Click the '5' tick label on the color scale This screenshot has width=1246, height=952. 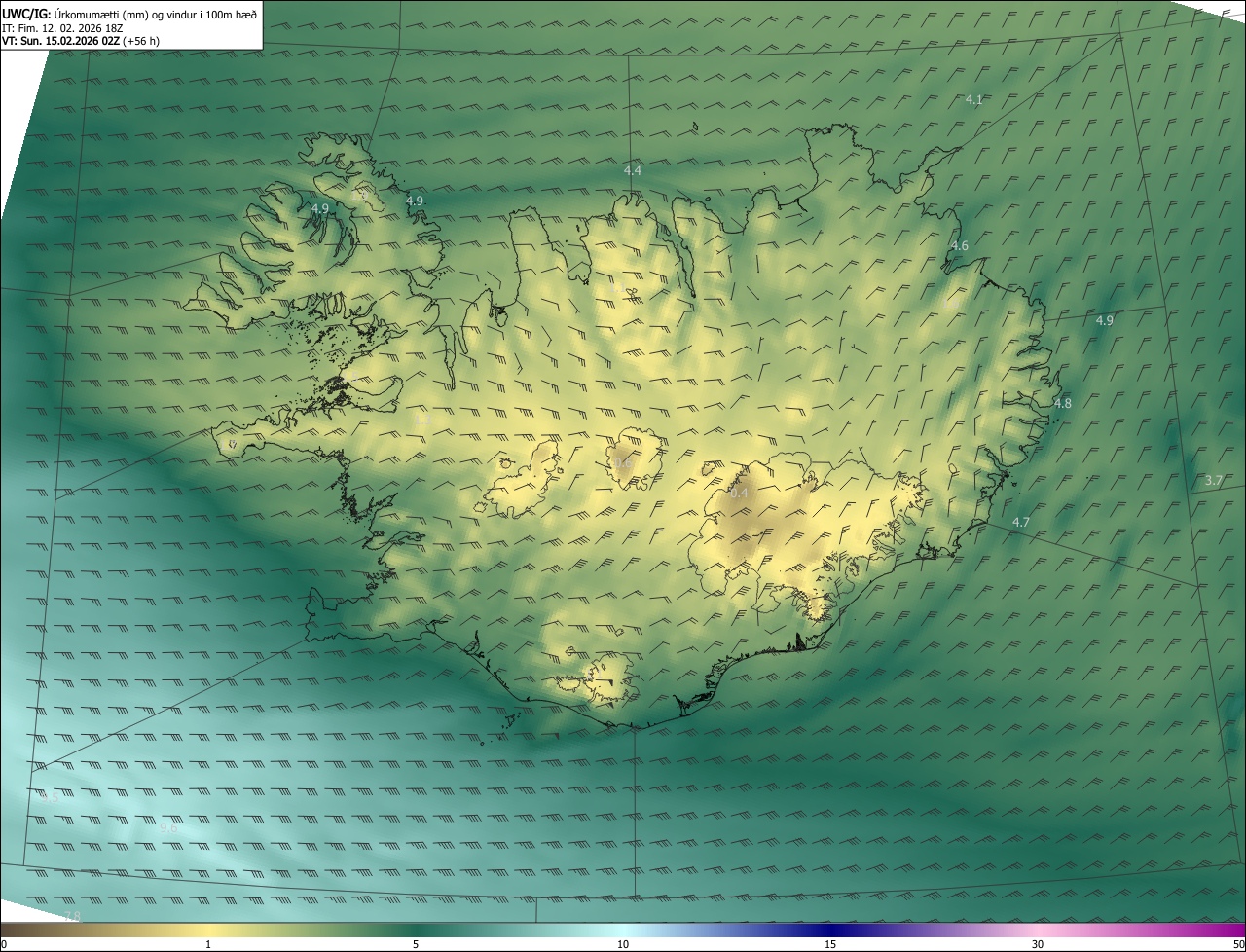click(416, 944)
